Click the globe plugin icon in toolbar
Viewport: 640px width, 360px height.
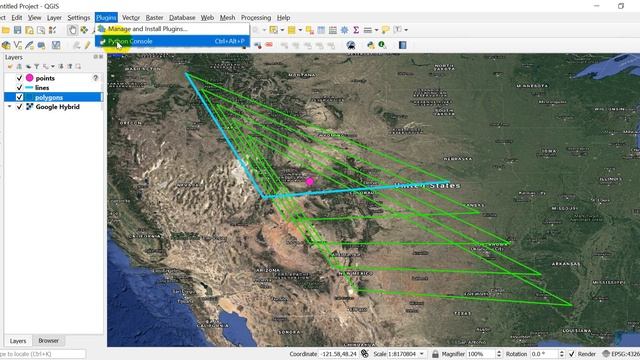[x=351, y=45]
